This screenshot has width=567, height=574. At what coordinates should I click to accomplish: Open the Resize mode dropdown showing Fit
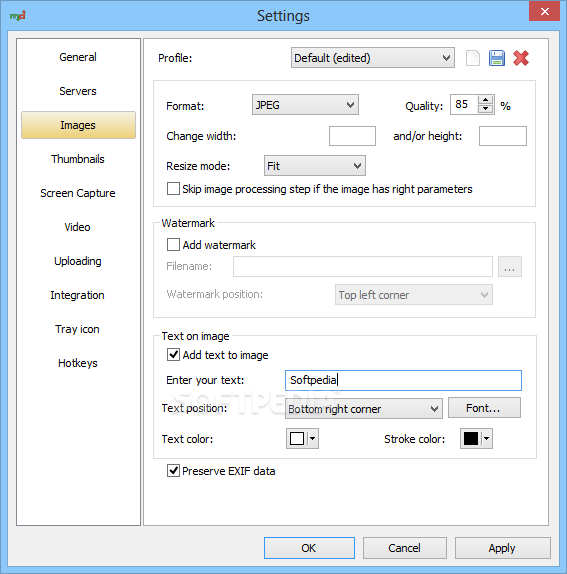pyautogui.click(x=314, y=166)
